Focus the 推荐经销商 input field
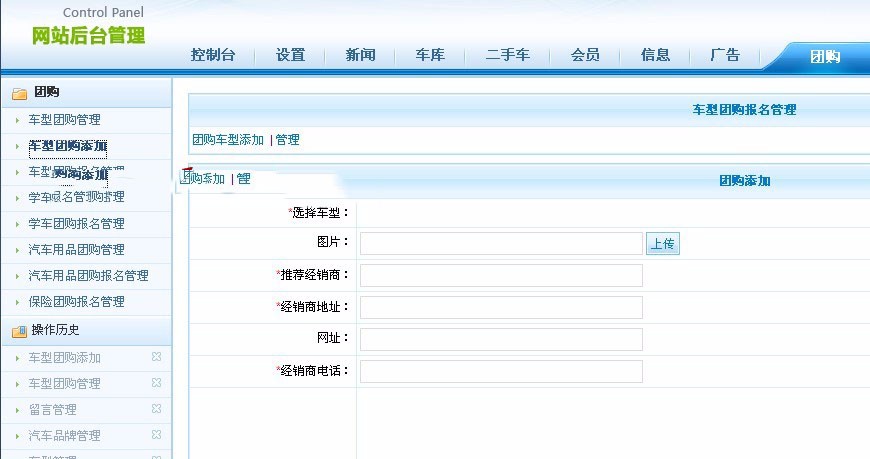The width and height of the screenshot is (870, 459). (501, 276)
